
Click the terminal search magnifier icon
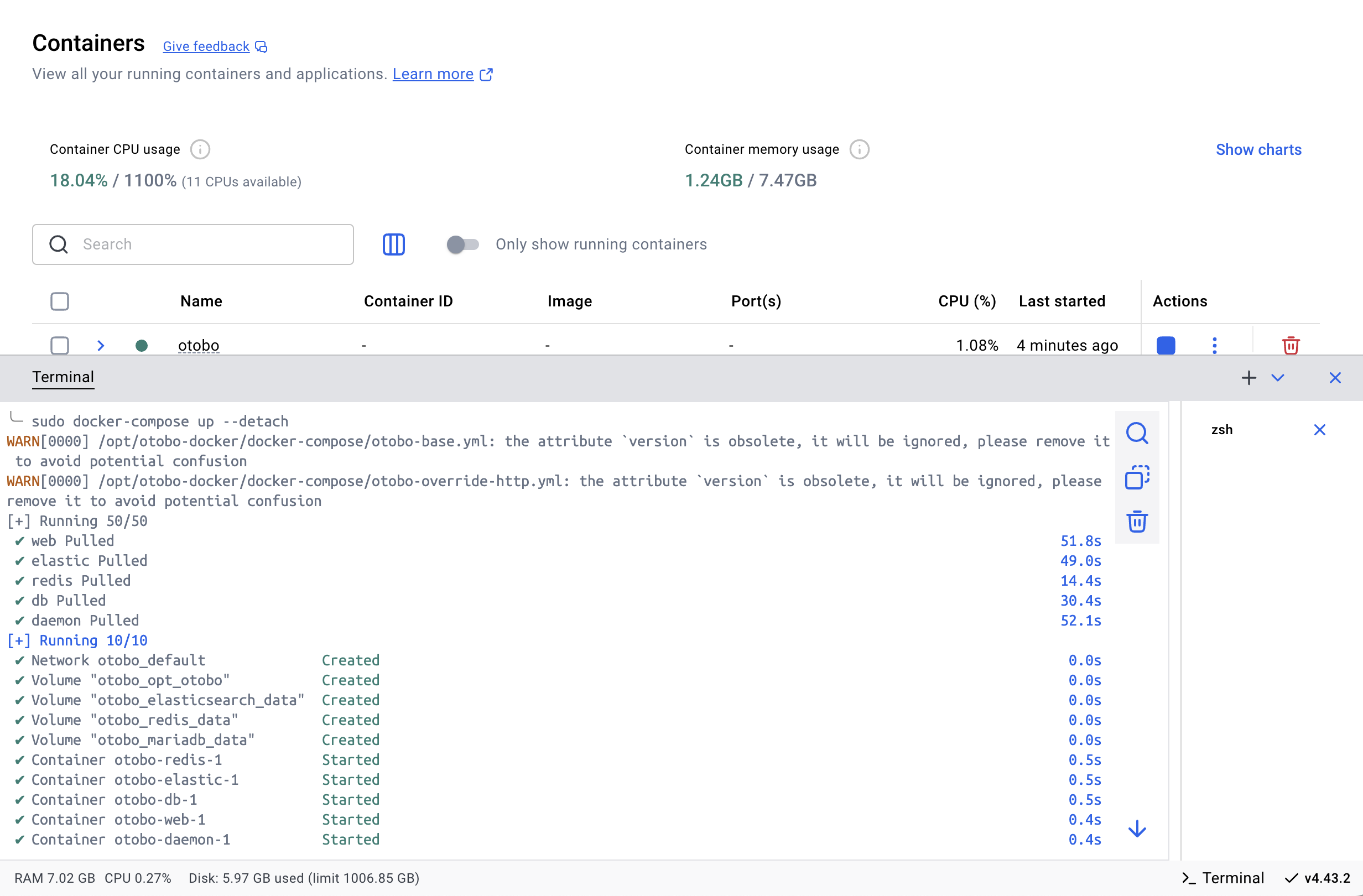1137,434
